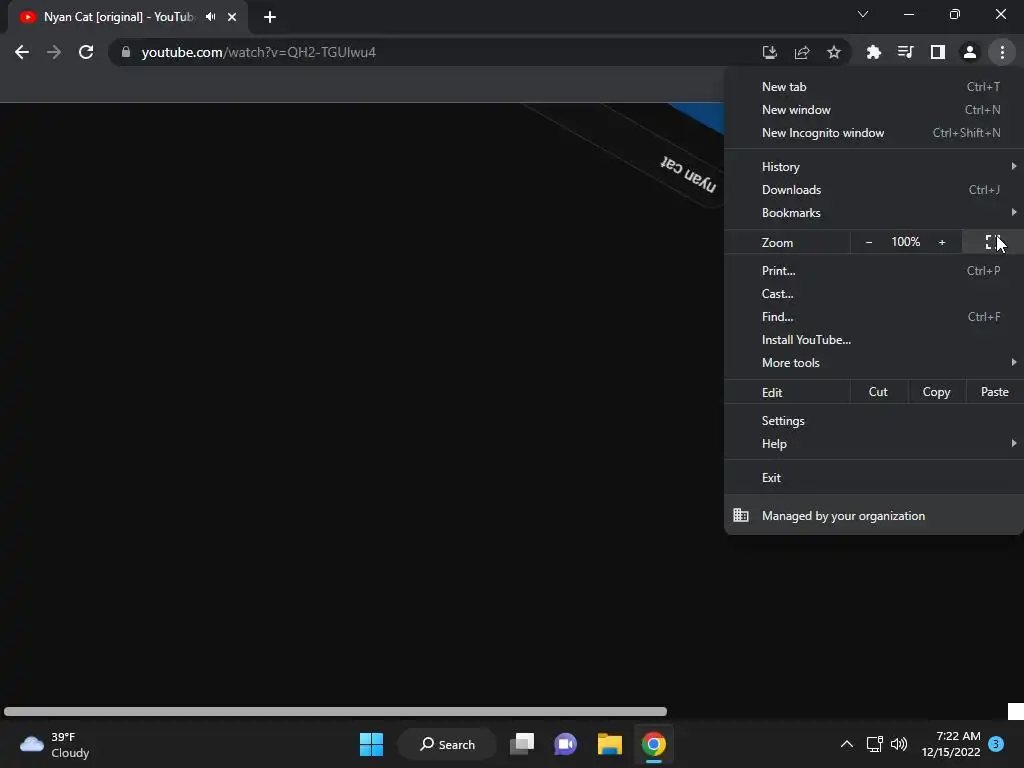Click the Chrome taskbar icon
Viewport: 1024px width, 768px height.
pos(654,744)
